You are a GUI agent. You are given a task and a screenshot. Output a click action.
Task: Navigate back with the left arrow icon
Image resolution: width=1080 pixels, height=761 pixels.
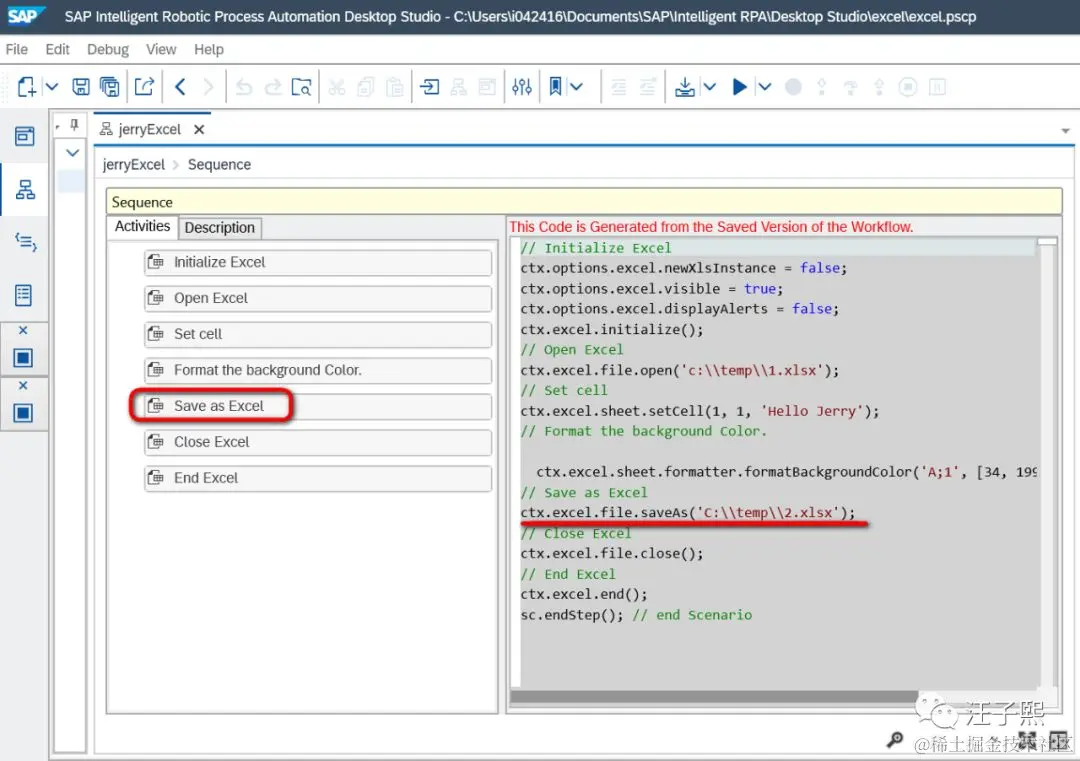(x=180, y=87)
